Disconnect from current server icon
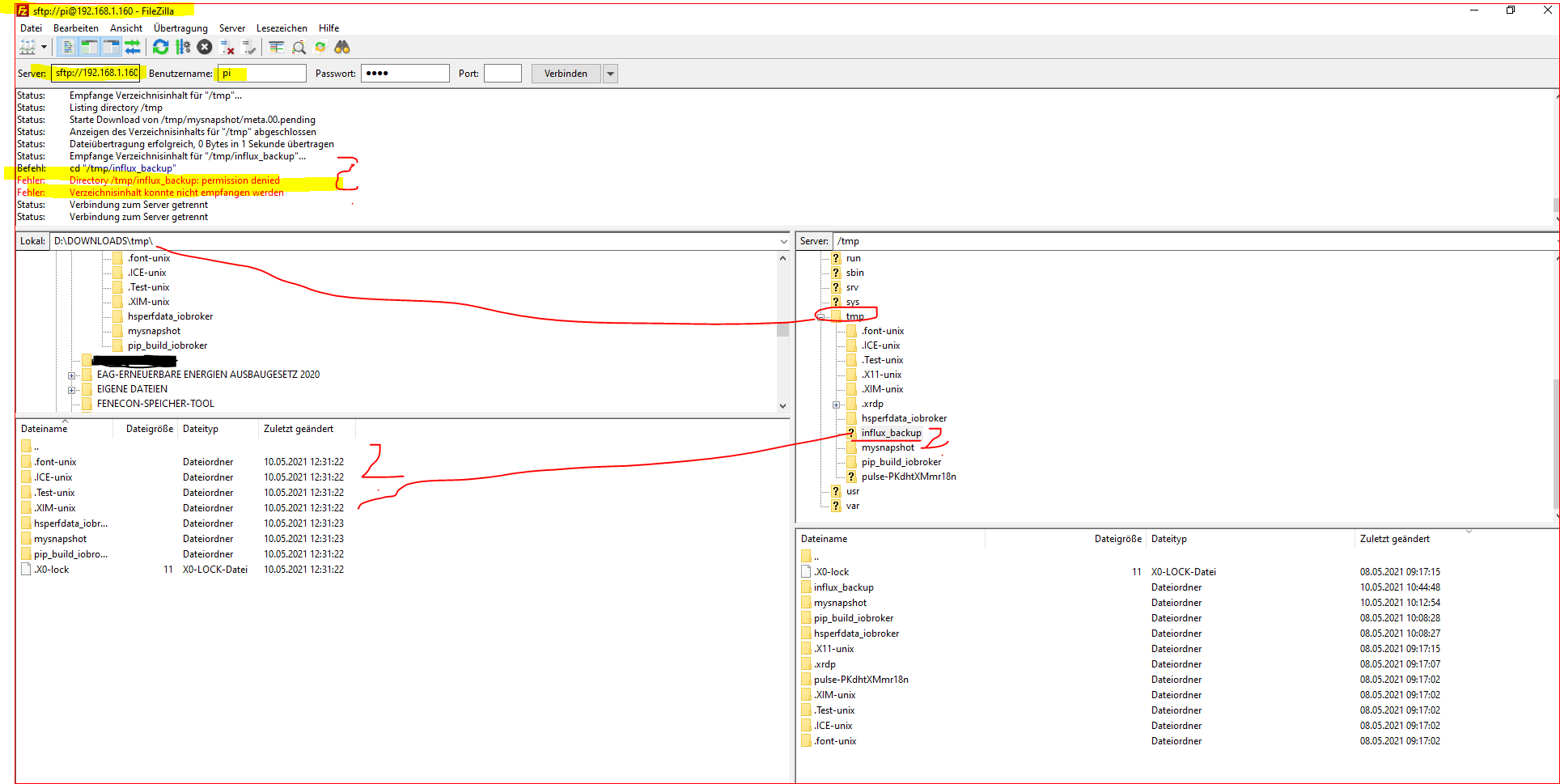 (x=227, y=48)
